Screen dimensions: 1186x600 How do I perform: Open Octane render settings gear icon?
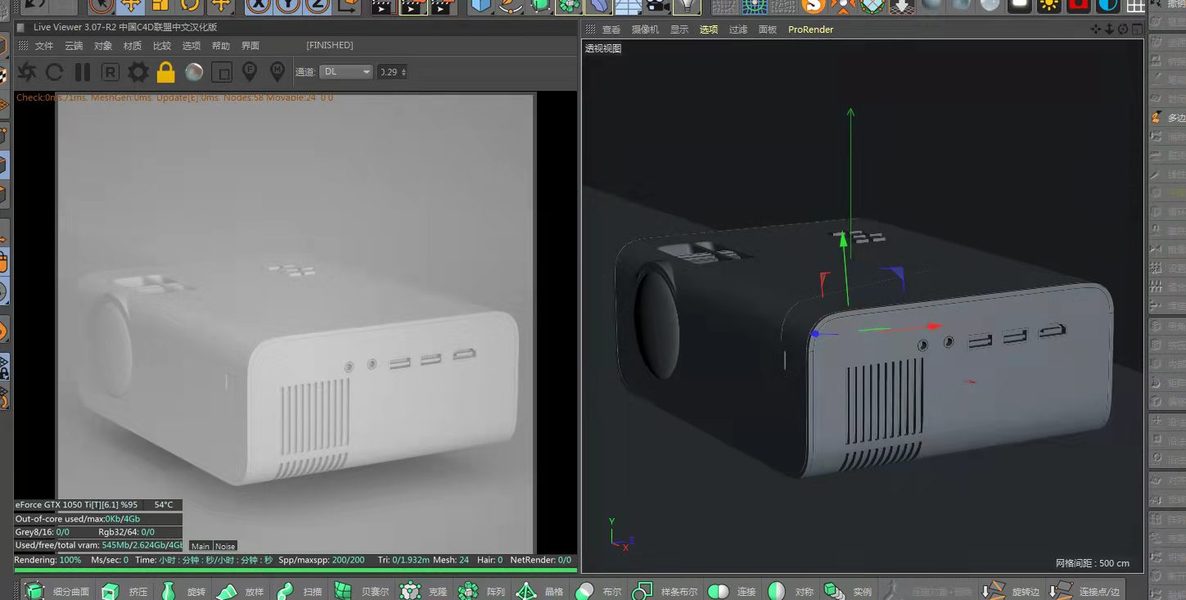[x=138, y=72]
